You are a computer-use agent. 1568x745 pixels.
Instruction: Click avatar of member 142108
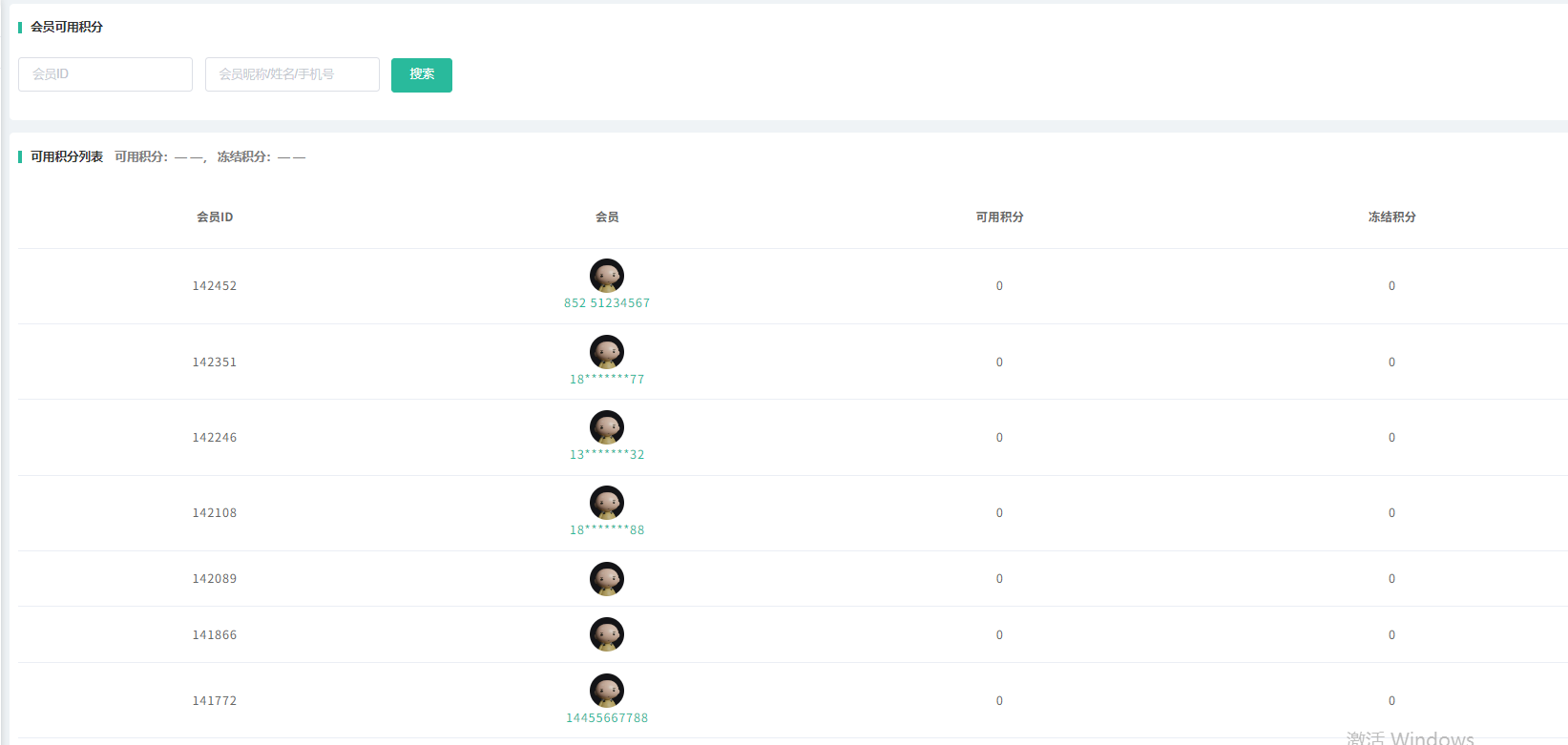point(607,503)
